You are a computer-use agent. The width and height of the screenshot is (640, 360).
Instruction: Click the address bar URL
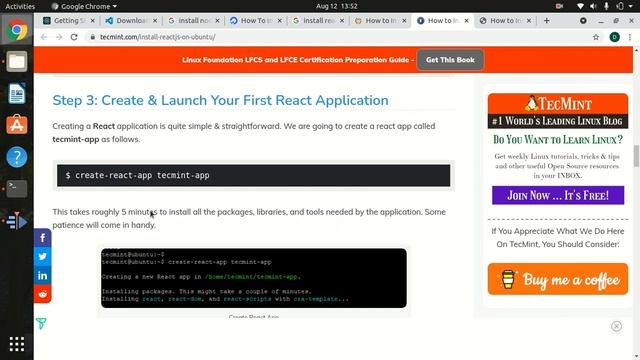tap(158, 37)
